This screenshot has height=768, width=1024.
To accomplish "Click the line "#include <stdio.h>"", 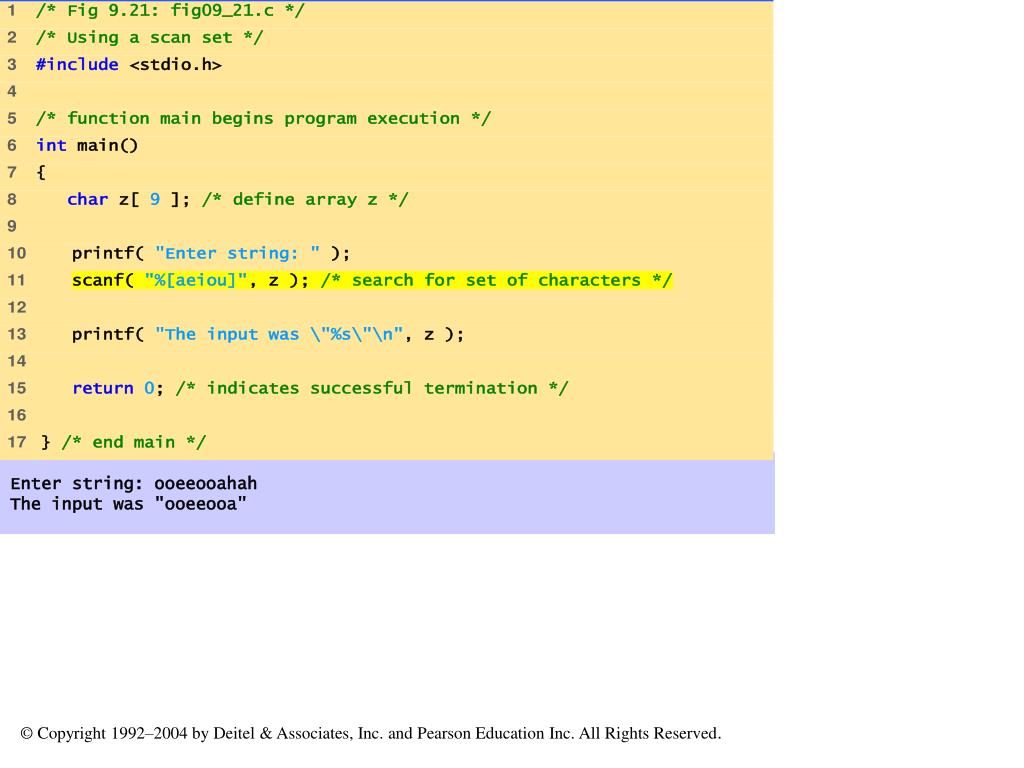I will pyautogui.click(x=129, y=65).
